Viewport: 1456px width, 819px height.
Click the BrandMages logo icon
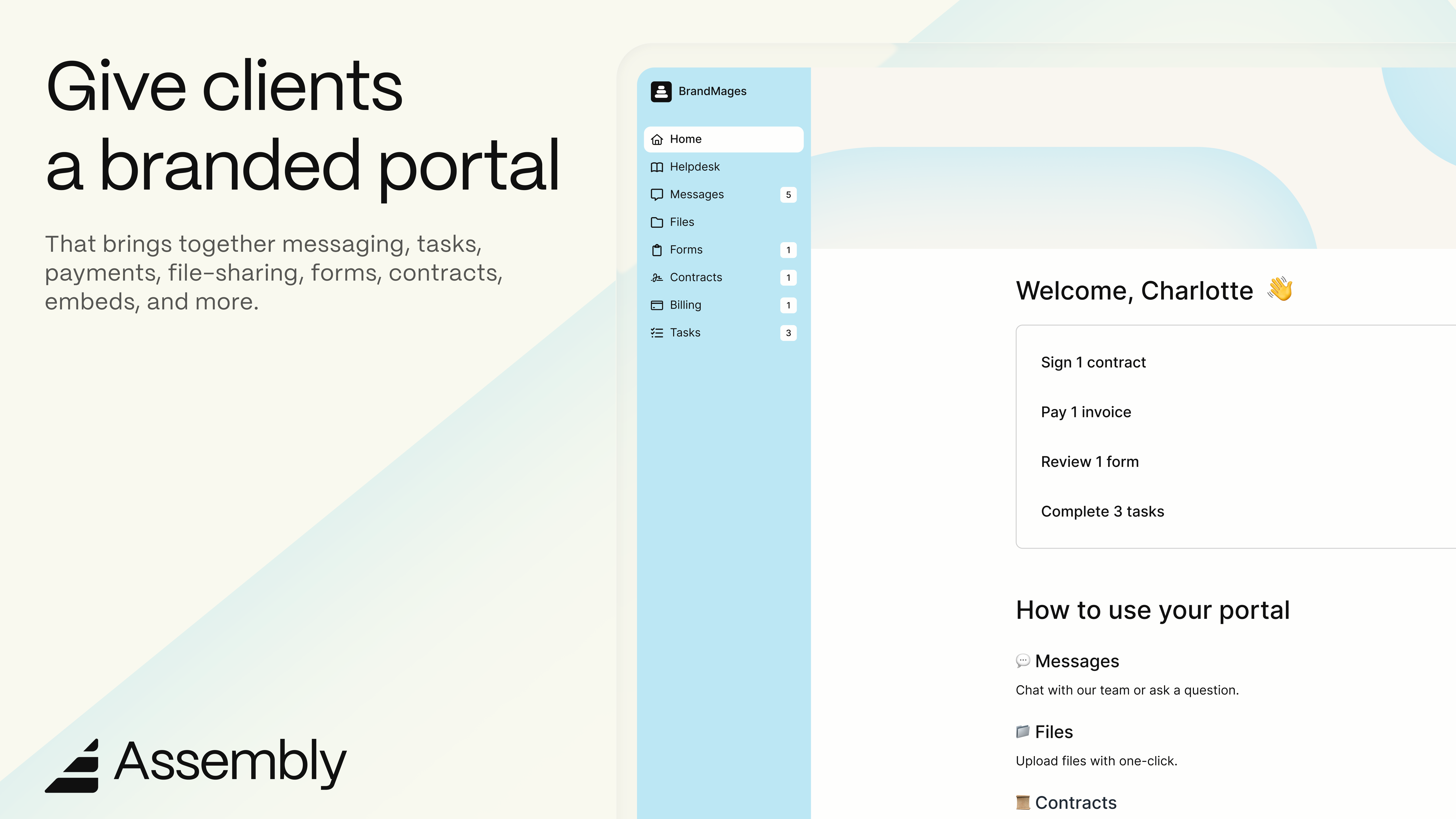click(661, 91)
